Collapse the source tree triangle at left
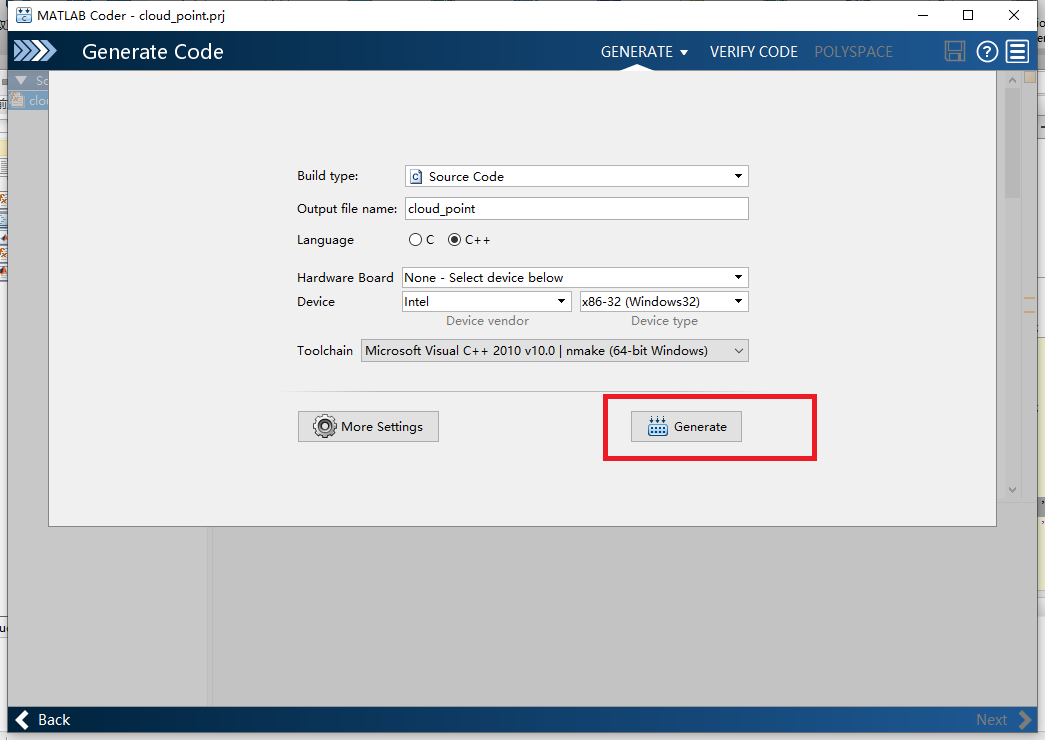This screenshot has width=1045, height=740. pos(21,81)
